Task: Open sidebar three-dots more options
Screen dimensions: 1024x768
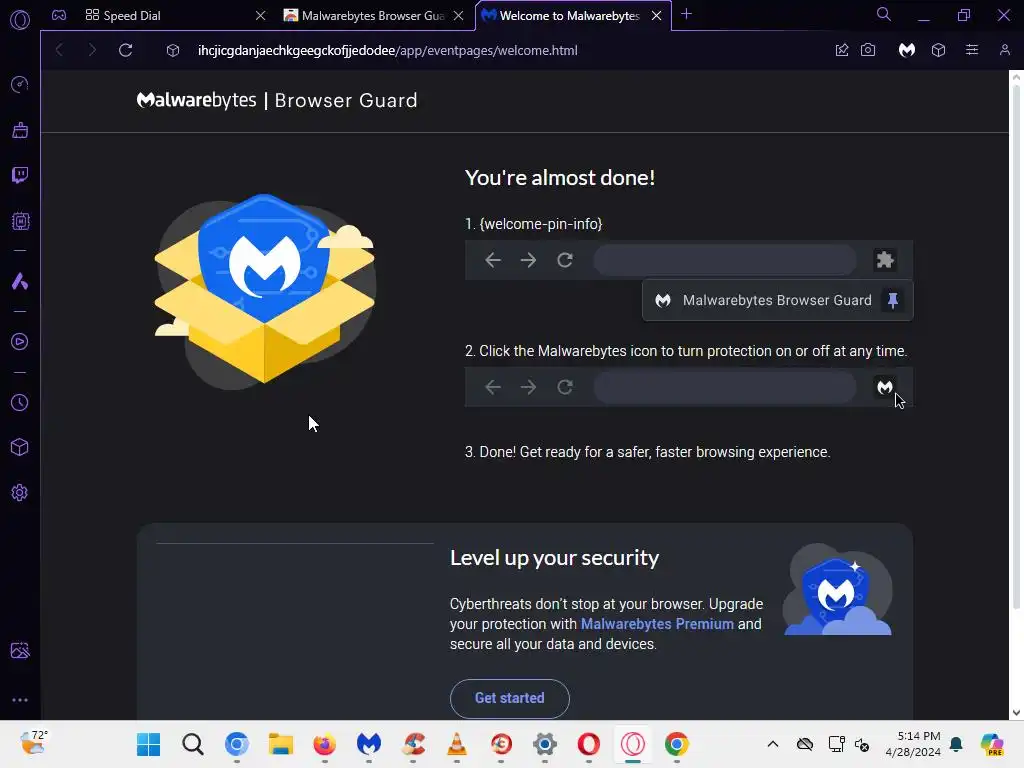Action: 20,699
